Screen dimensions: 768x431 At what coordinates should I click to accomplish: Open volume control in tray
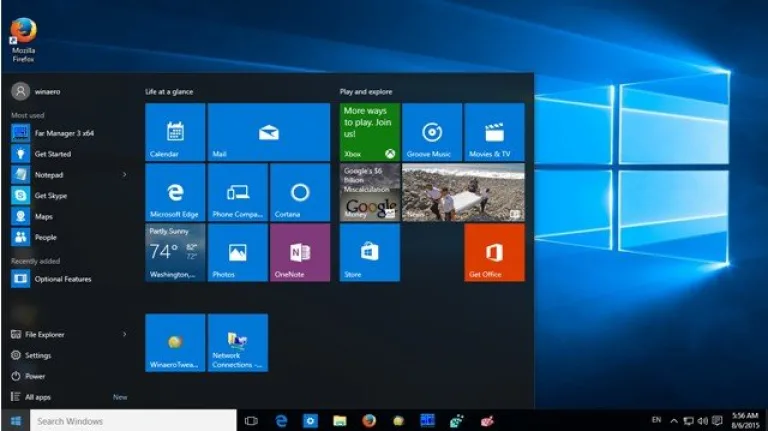point(702,421)
